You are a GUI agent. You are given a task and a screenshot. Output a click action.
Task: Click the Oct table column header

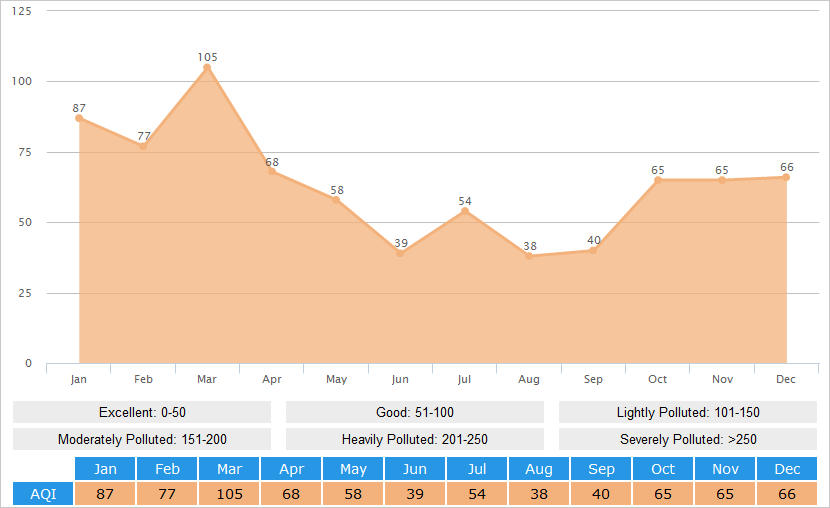pos(663,469)
